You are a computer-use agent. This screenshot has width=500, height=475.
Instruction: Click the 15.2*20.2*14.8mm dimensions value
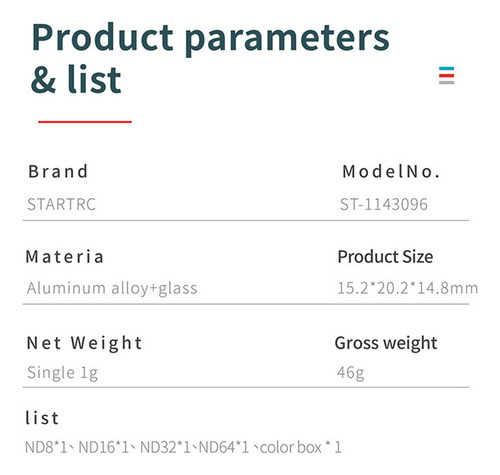pyautogui.click(x=408, y=288)
